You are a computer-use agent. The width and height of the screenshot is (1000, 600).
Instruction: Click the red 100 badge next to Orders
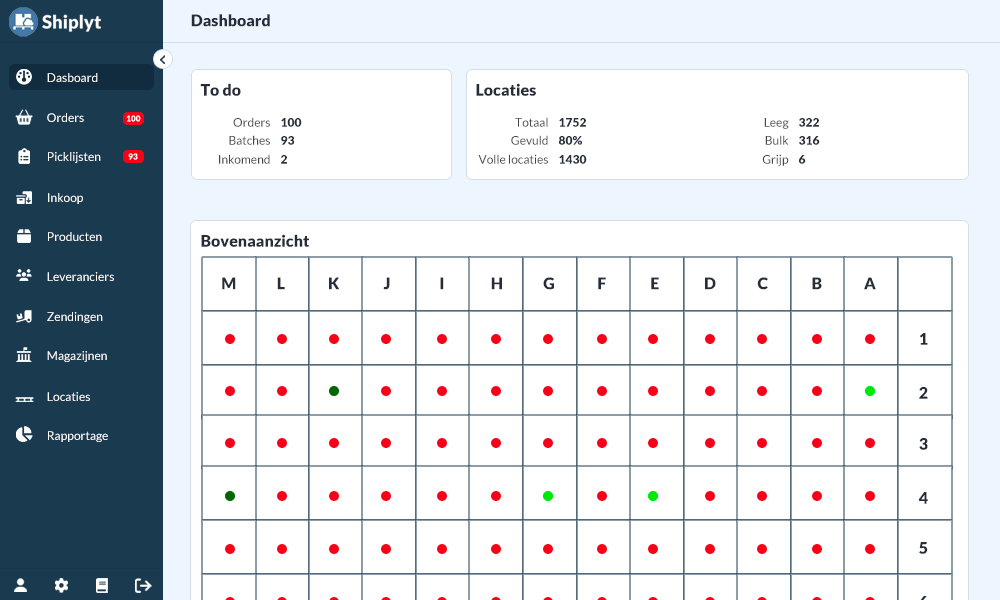click(133, 118)
